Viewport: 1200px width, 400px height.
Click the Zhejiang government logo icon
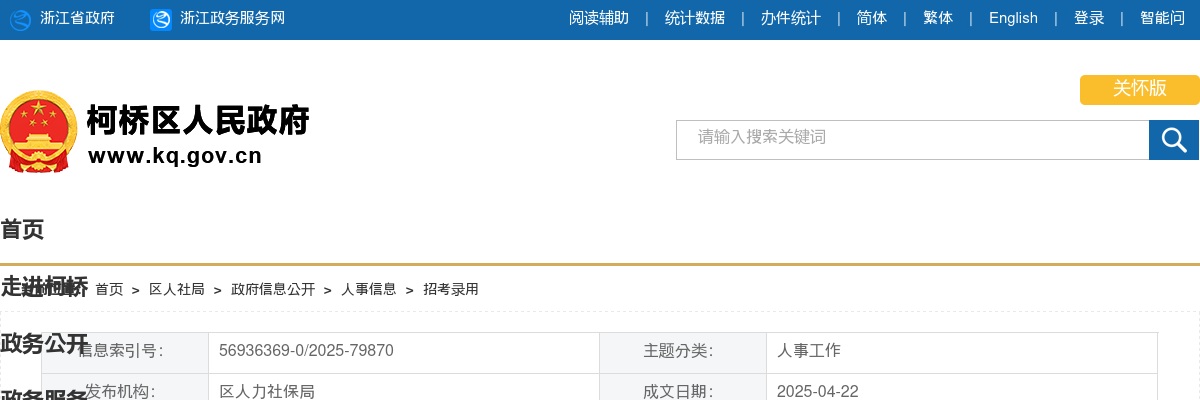tap(20, 19)
